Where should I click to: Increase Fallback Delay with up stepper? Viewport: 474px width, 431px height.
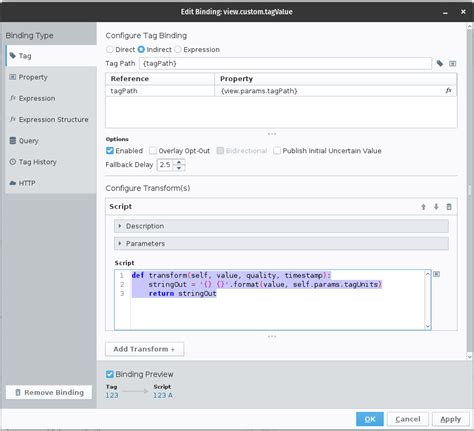tap(179, 162)
